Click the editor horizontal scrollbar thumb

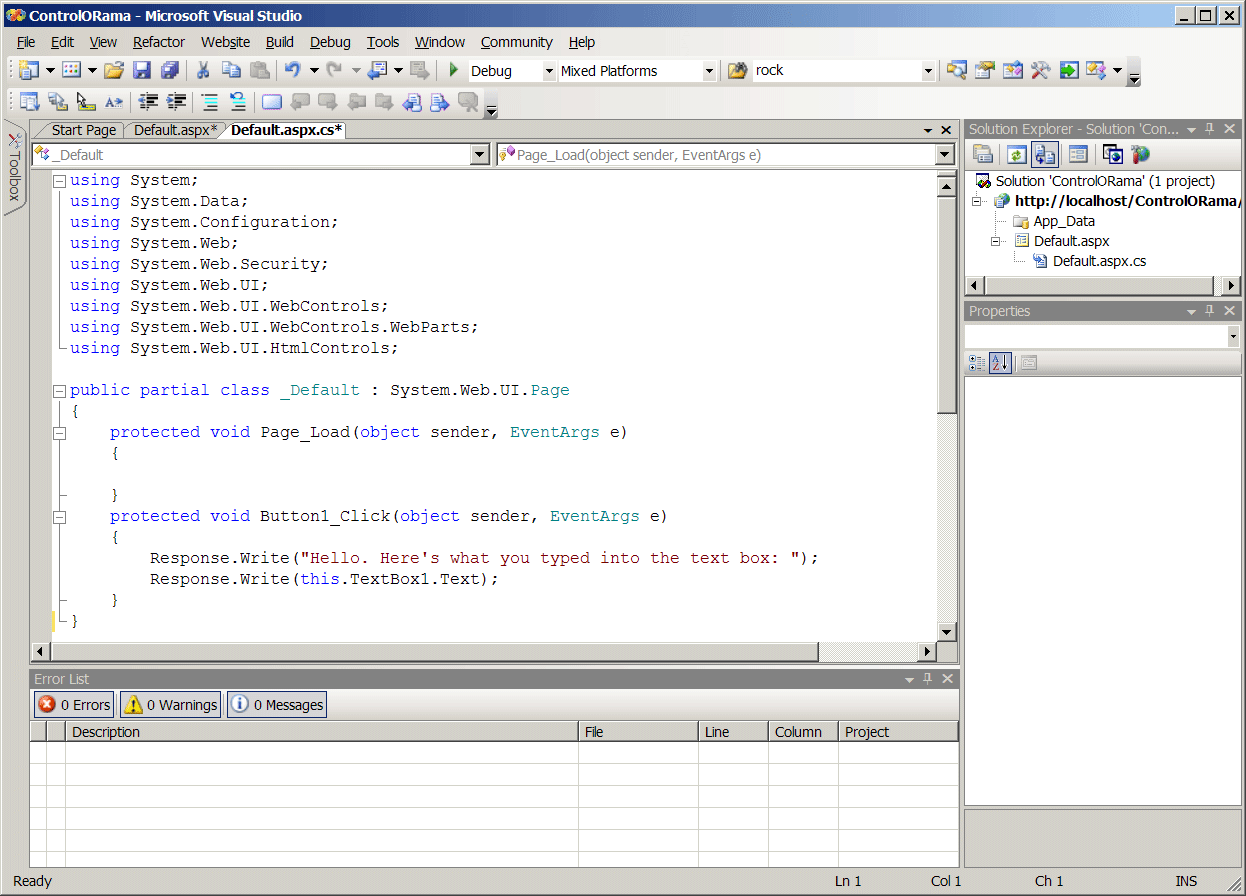click(x=432, y=652)
